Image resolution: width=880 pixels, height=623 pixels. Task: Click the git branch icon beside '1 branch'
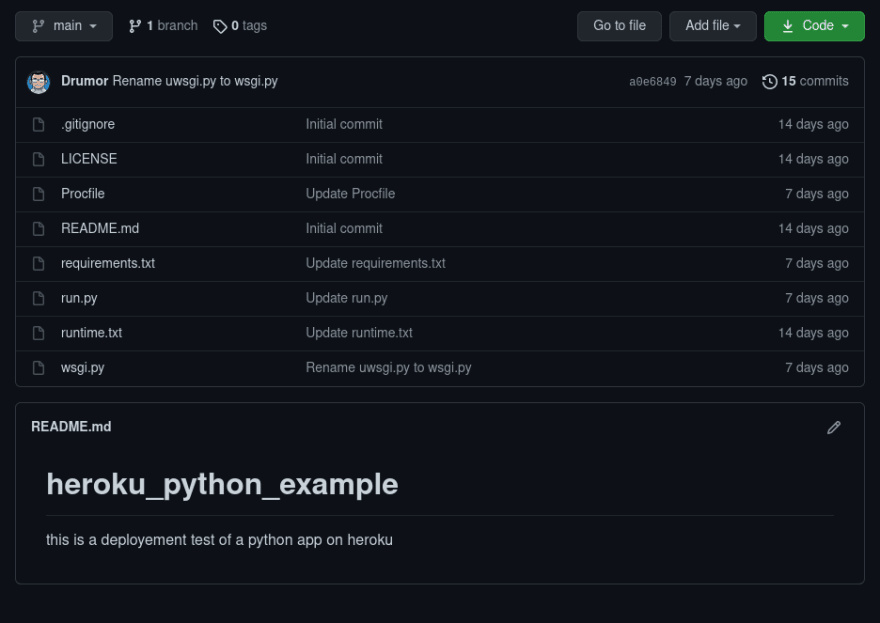coord(135,26)
